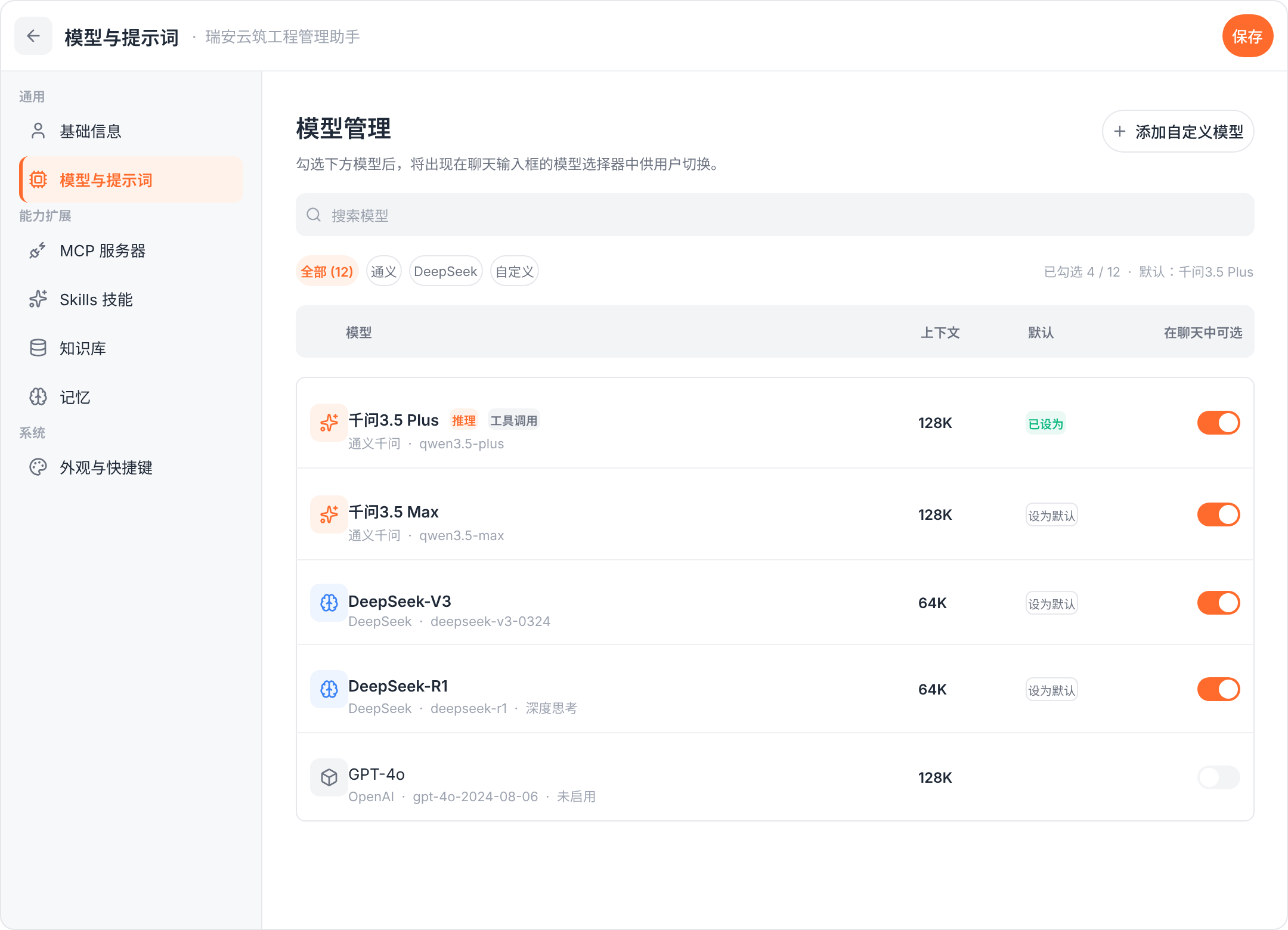Go to Skills 技能 page

click(x=131, y=299)
